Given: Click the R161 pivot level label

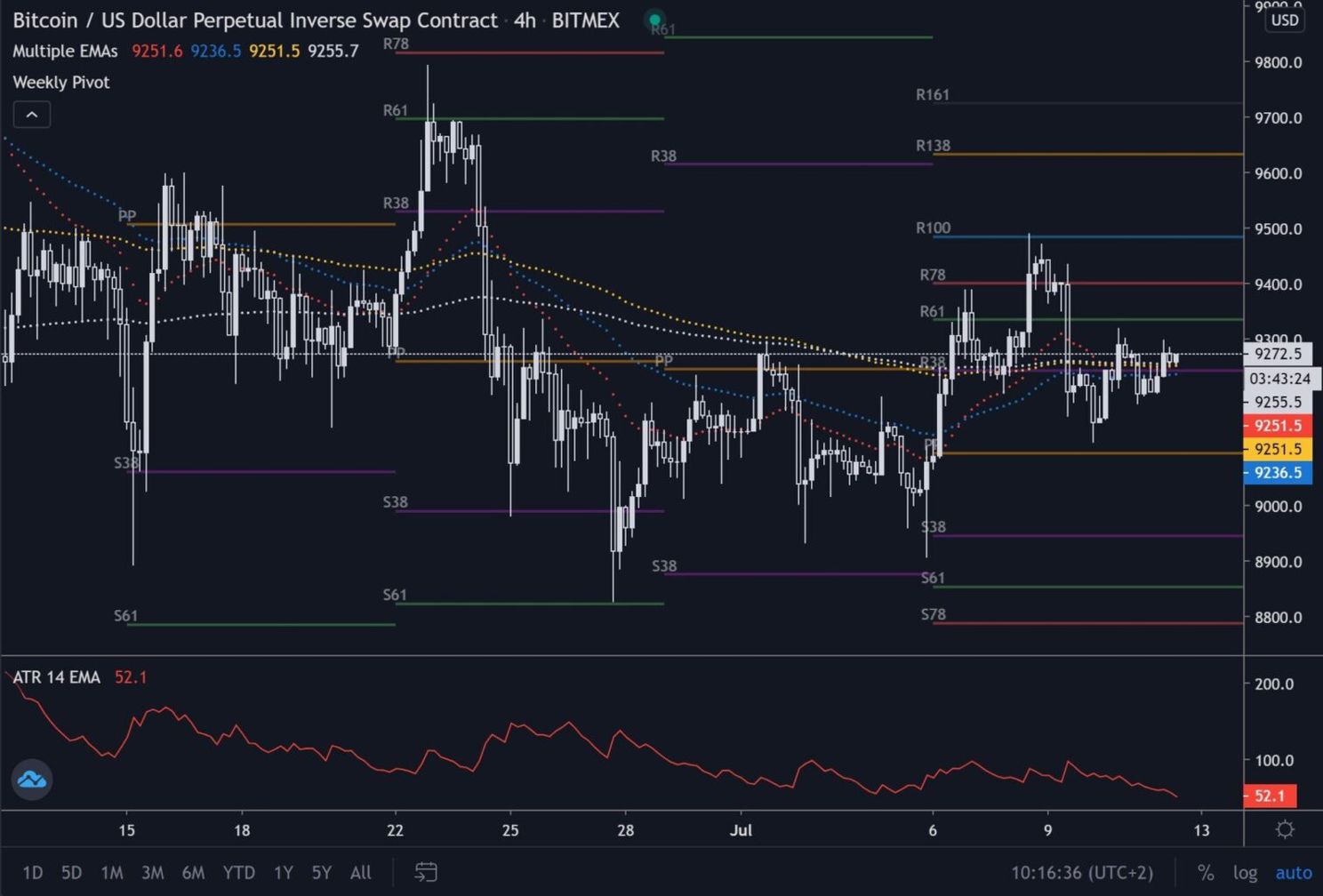Looking at the screenshot, I should pyautogui.click(x=933, y=94).
